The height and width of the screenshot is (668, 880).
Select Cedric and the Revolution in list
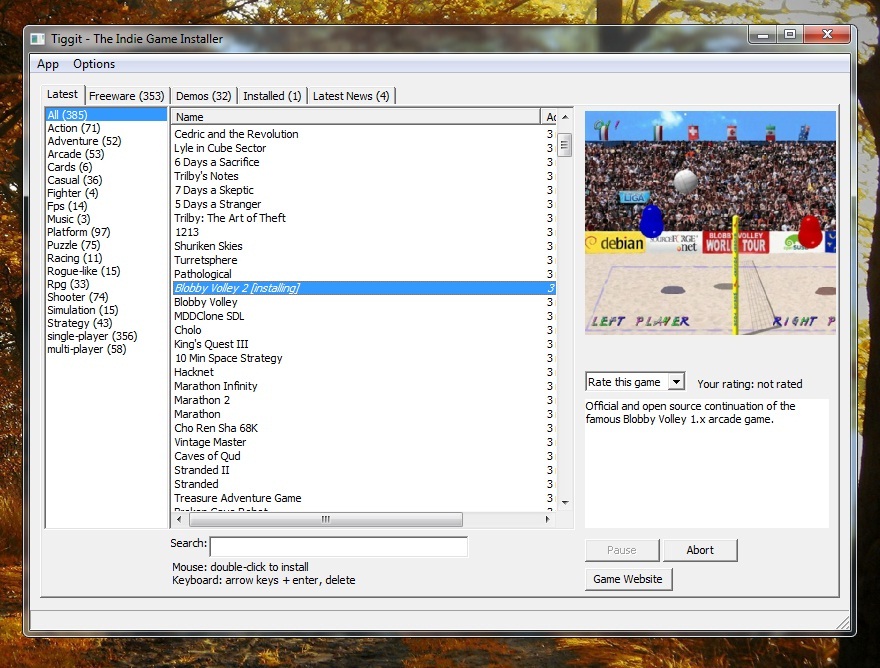pyautogui.click(x=364, y=134)
